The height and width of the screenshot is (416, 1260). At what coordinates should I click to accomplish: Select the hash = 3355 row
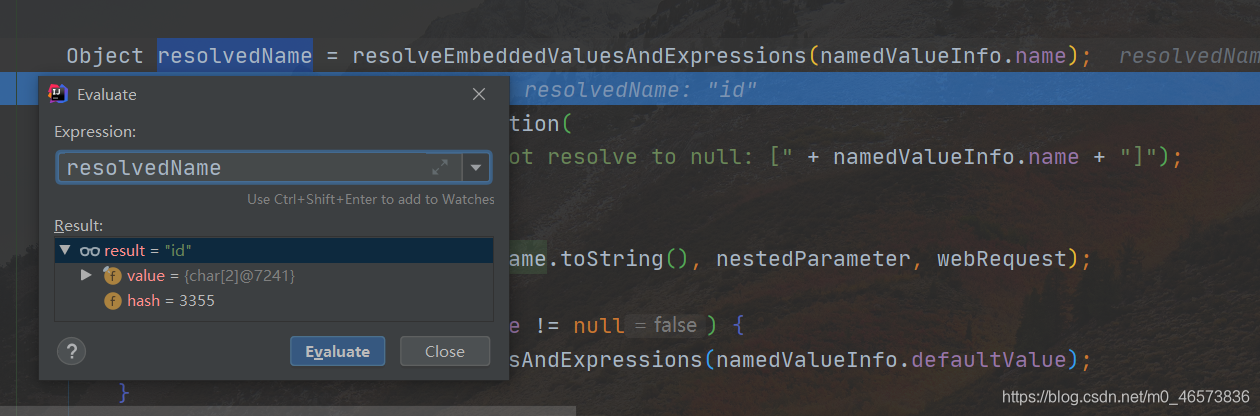[273, 300]
